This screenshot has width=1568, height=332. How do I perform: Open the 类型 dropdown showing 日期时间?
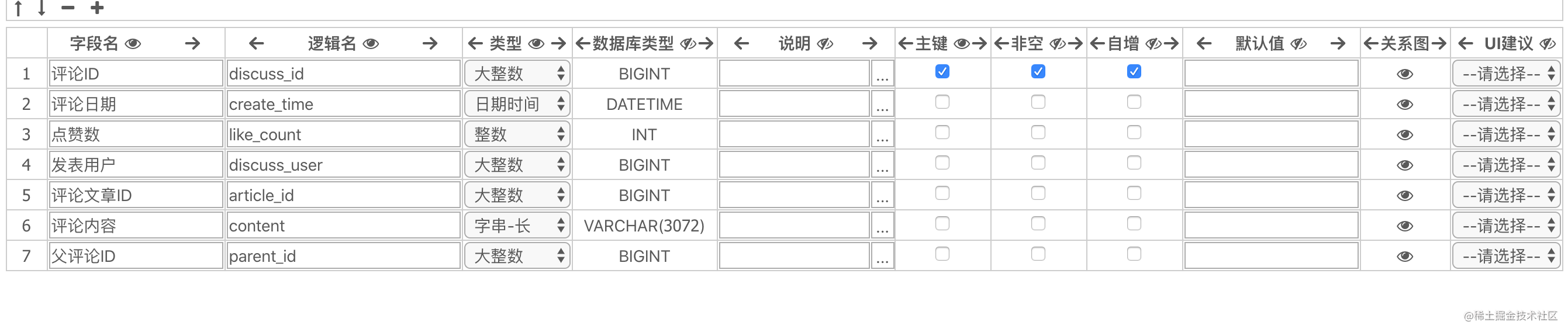[517, 105]
